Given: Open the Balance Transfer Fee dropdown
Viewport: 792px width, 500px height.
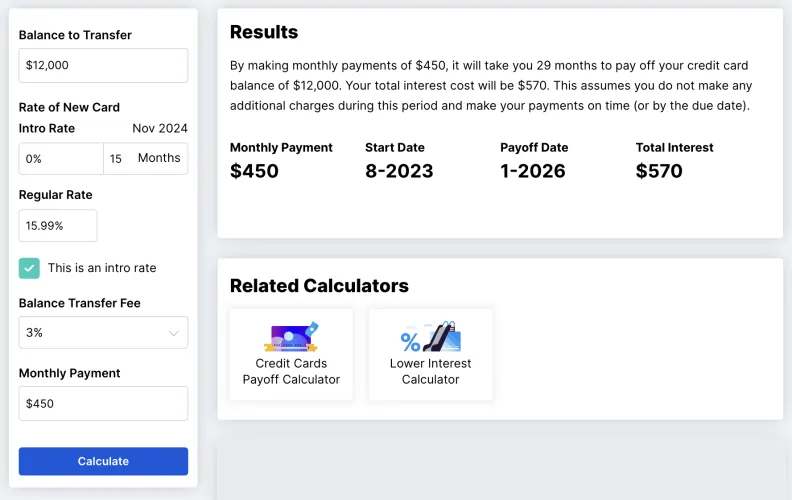Looking at the screenshot, I should [103, 333].
